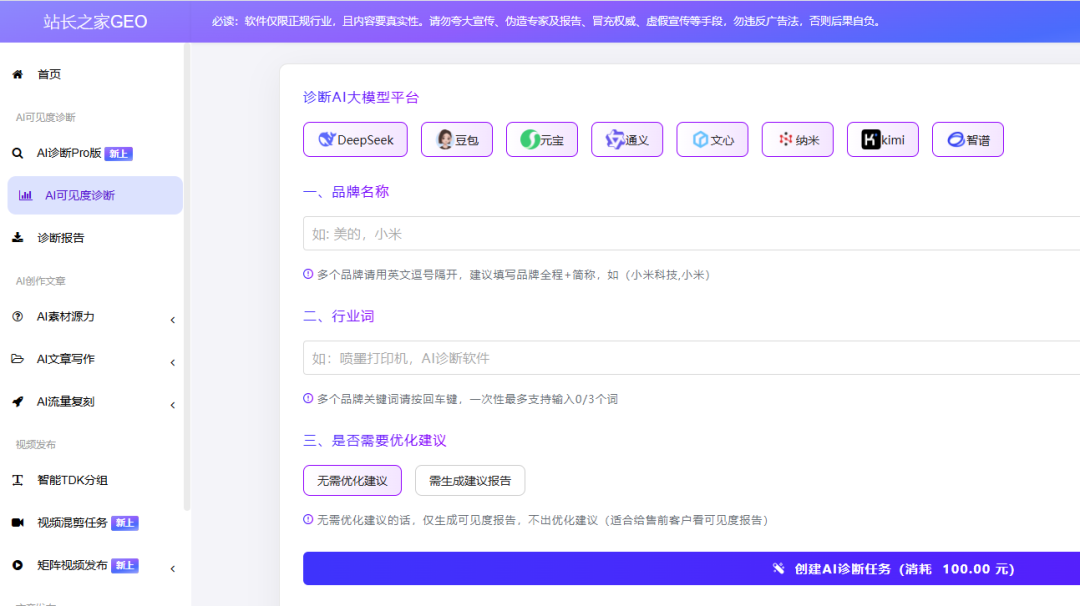
Task: Click the home icon beside 首页
Action: tap(18, 74)
